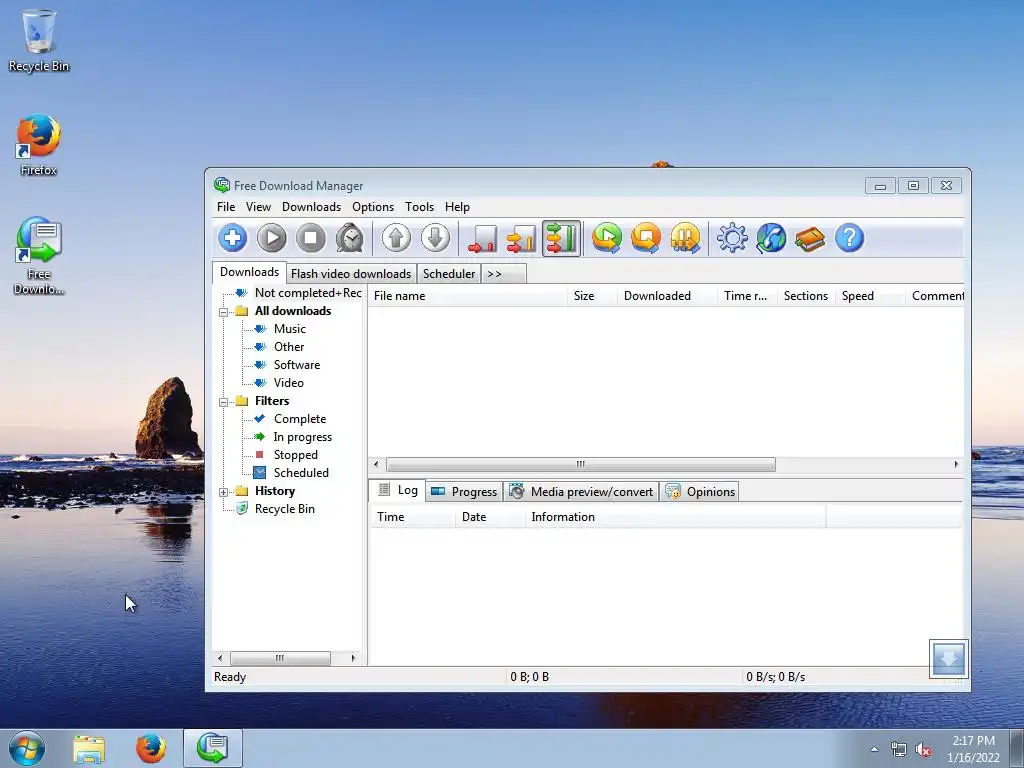Click the green Start all downloads icon
The image size is (1024, 768).
point(607,238)
